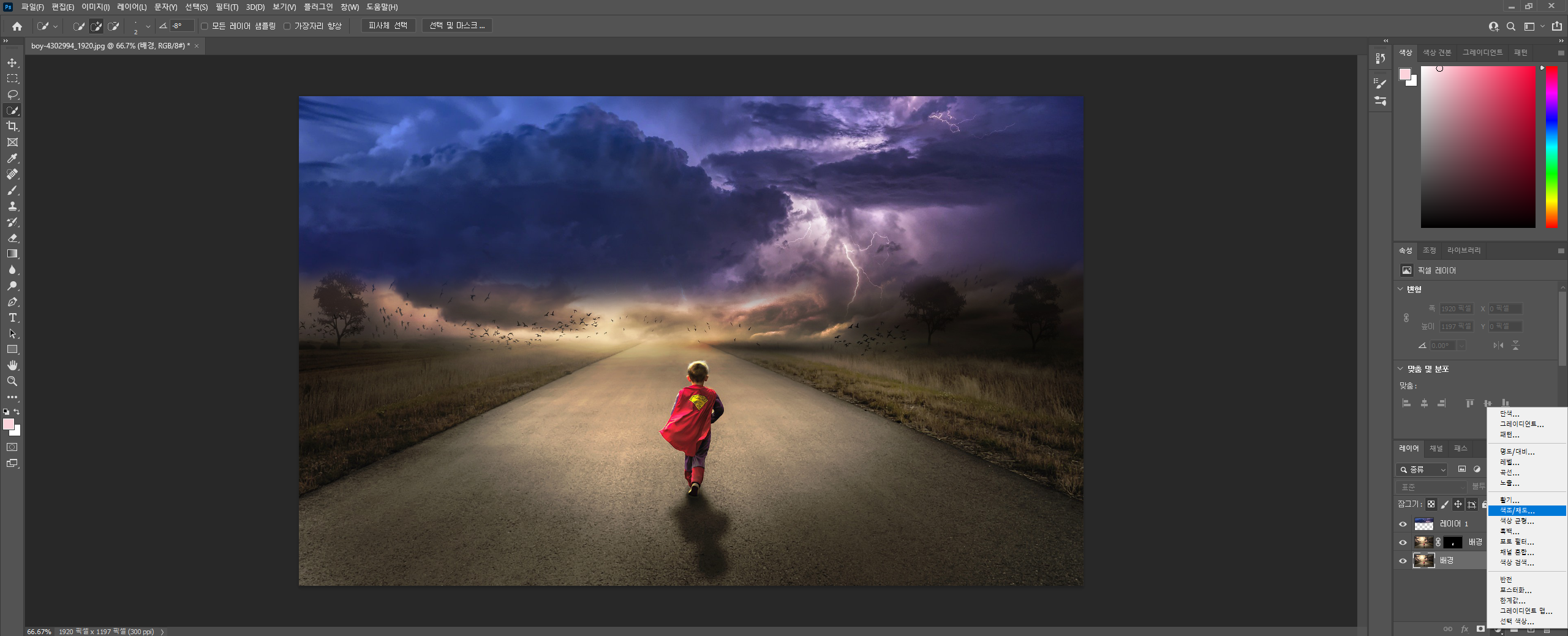Open the 필터(T) menu

pos(227,7)
